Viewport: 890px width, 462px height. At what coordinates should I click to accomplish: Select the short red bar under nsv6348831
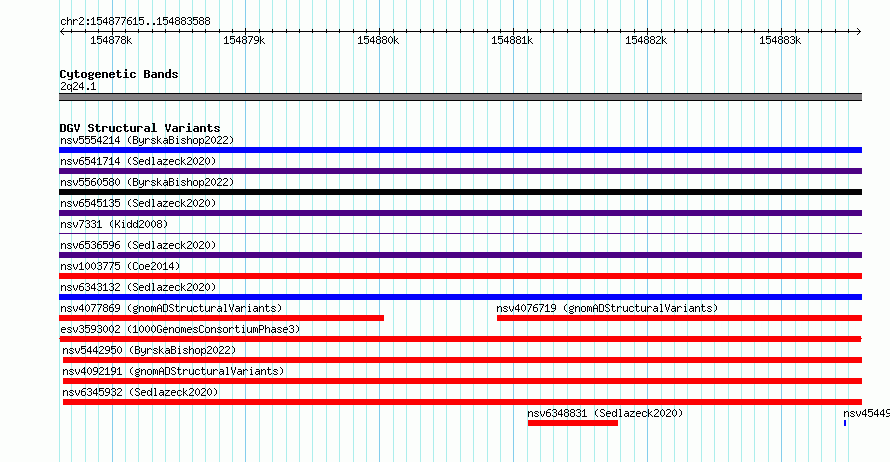[573, 423]
